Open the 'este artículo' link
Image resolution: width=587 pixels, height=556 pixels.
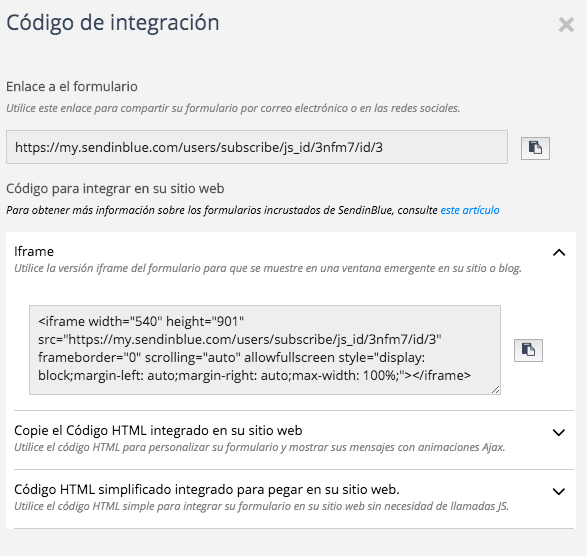click(x=470, y=210)
